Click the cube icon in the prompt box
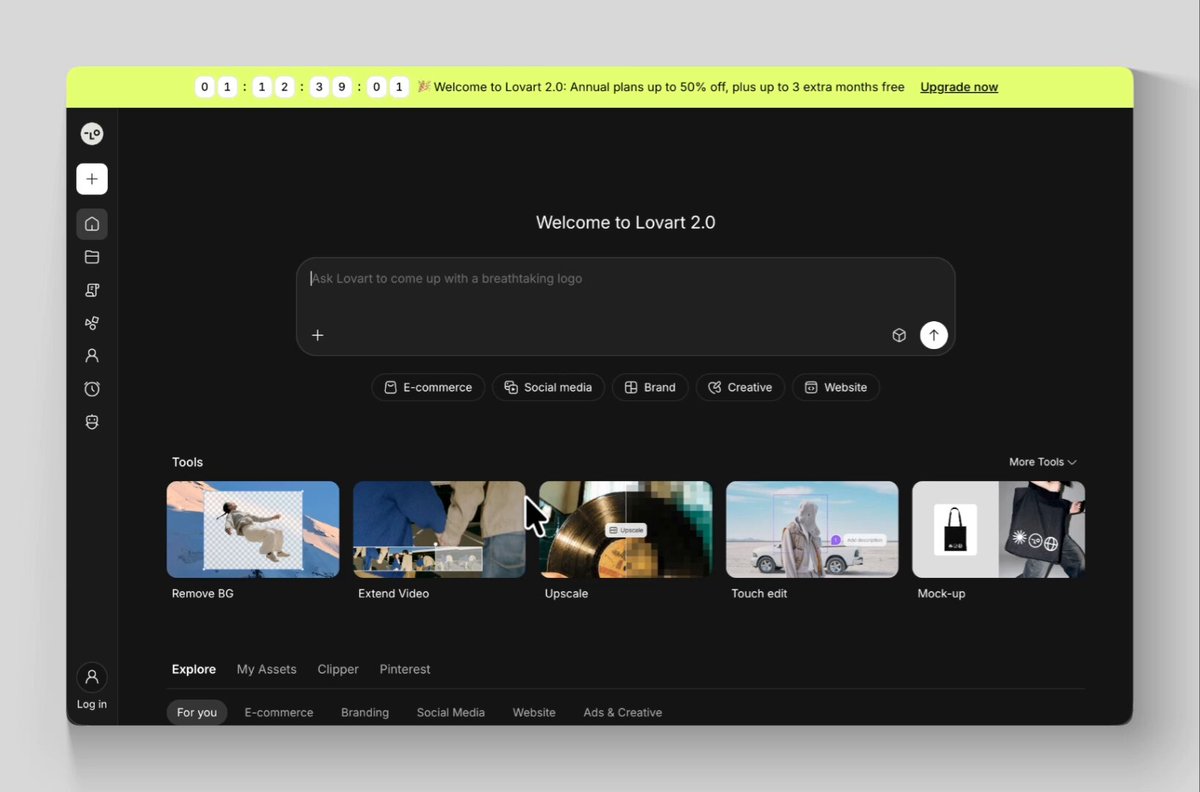This screenshot has height=792, width=1200. point(899,335)
